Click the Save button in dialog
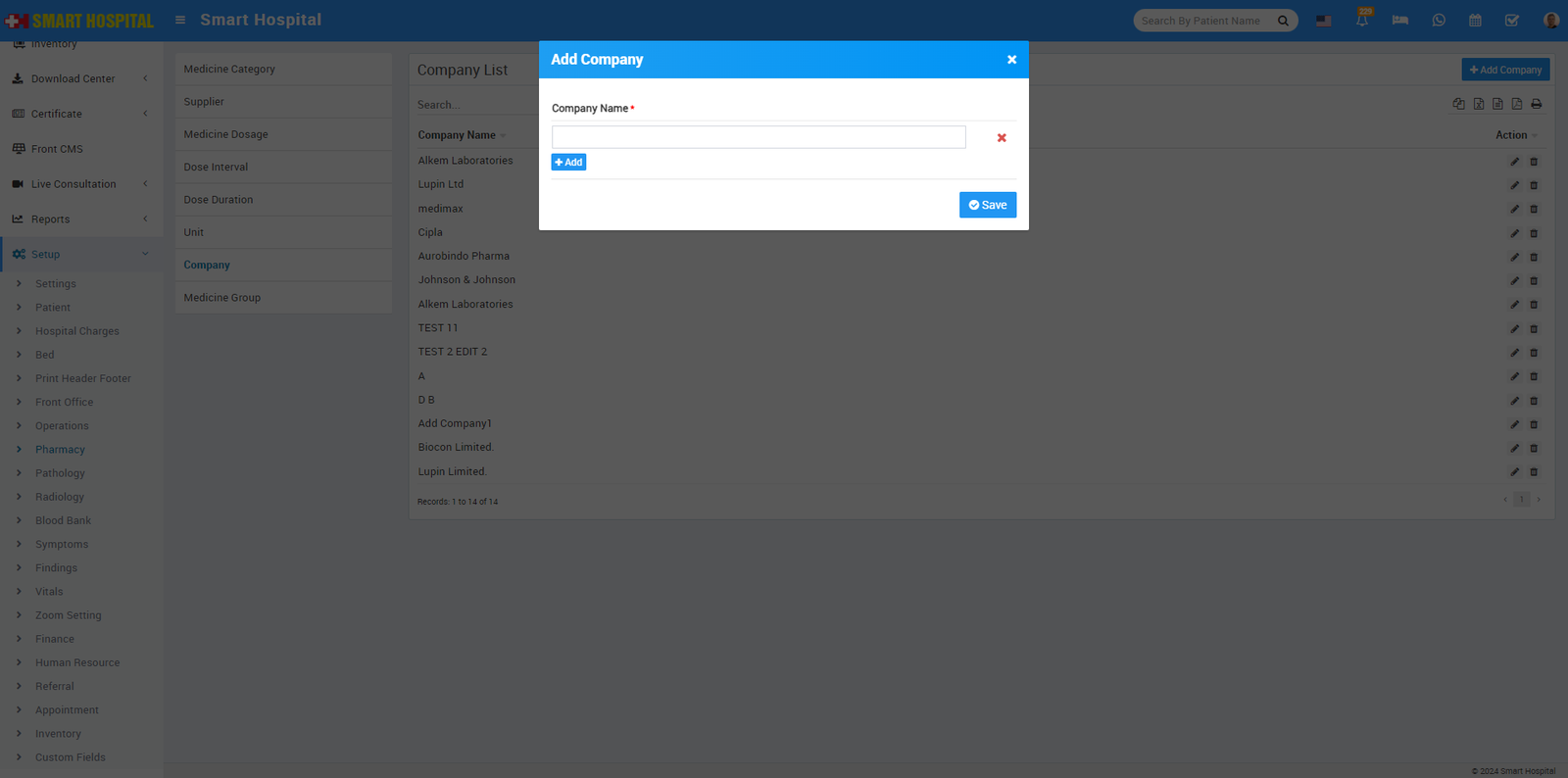This screenshot has width=1568, height=778. [x=988, y=205]
